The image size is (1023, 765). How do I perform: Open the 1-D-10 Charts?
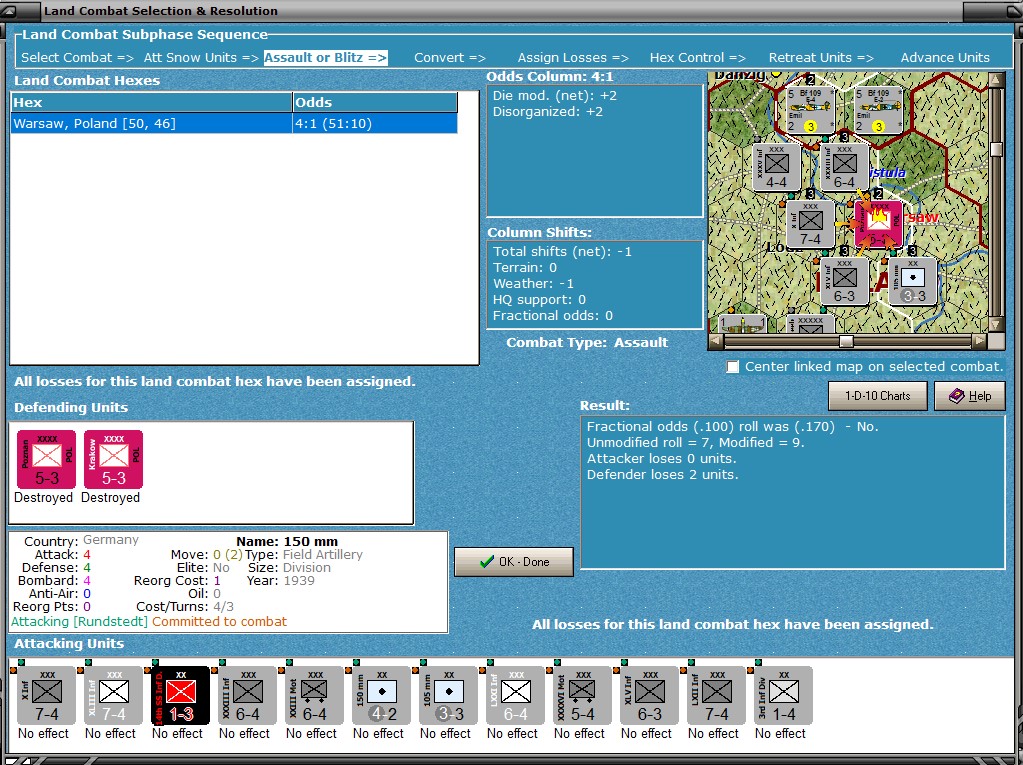878,396
